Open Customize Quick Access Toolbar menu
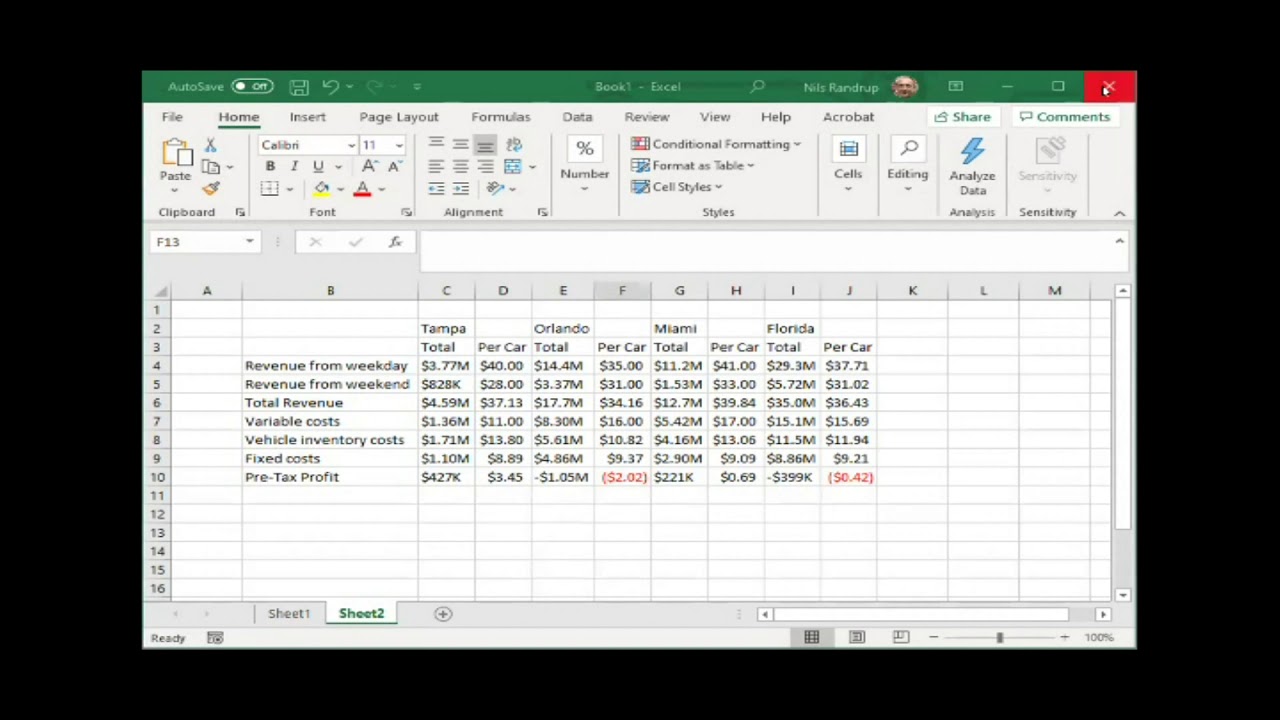Viewport: 1280px width, 720px height. [x=417, y=87]
